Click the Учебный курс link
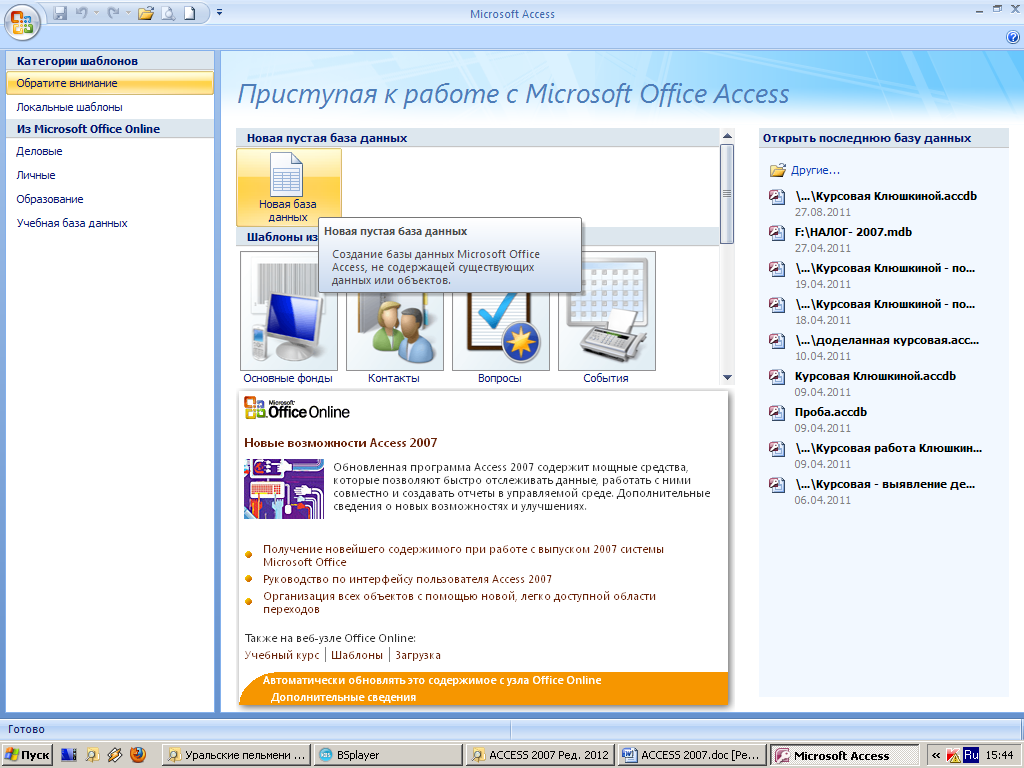 pyautogui.click(x=281, y=655)
